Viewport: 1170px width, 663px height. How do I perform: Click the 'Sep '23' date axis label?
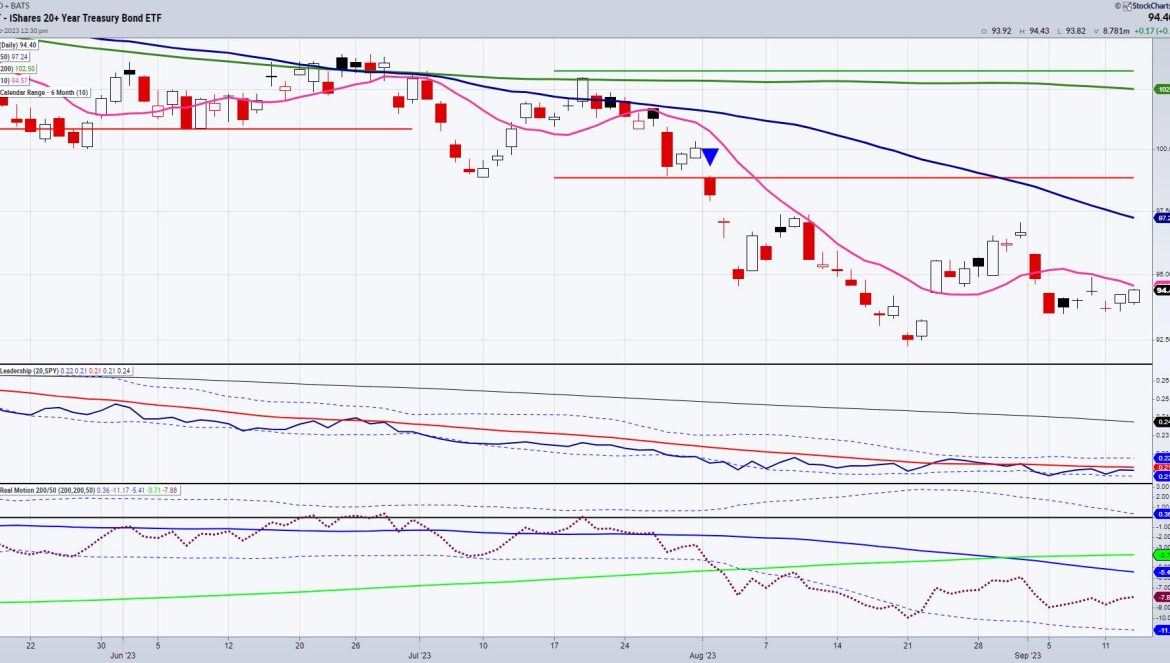pos(1027,656)
